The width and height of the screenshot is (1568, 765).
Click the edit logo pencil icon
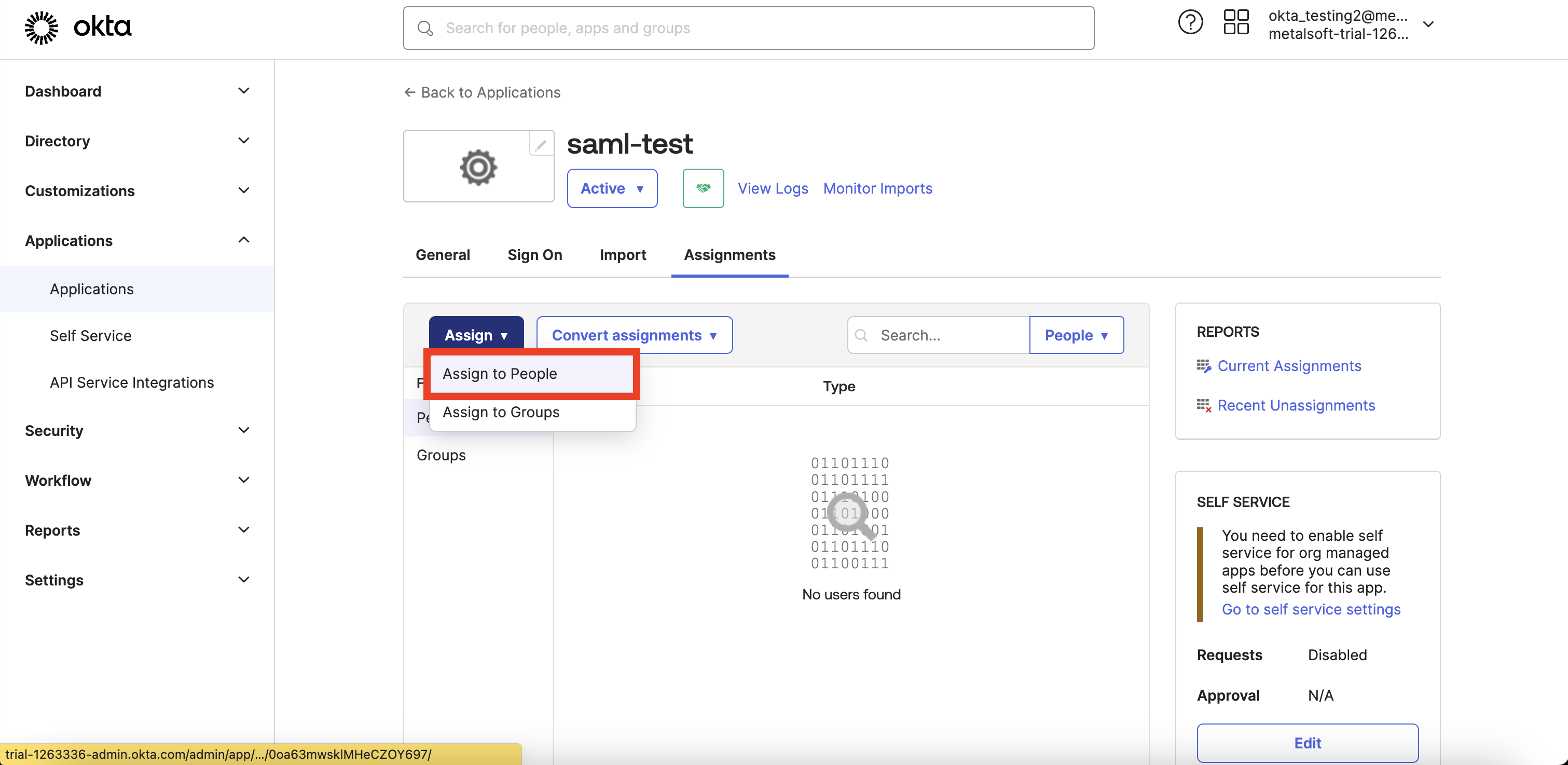[x=541, y=144]
